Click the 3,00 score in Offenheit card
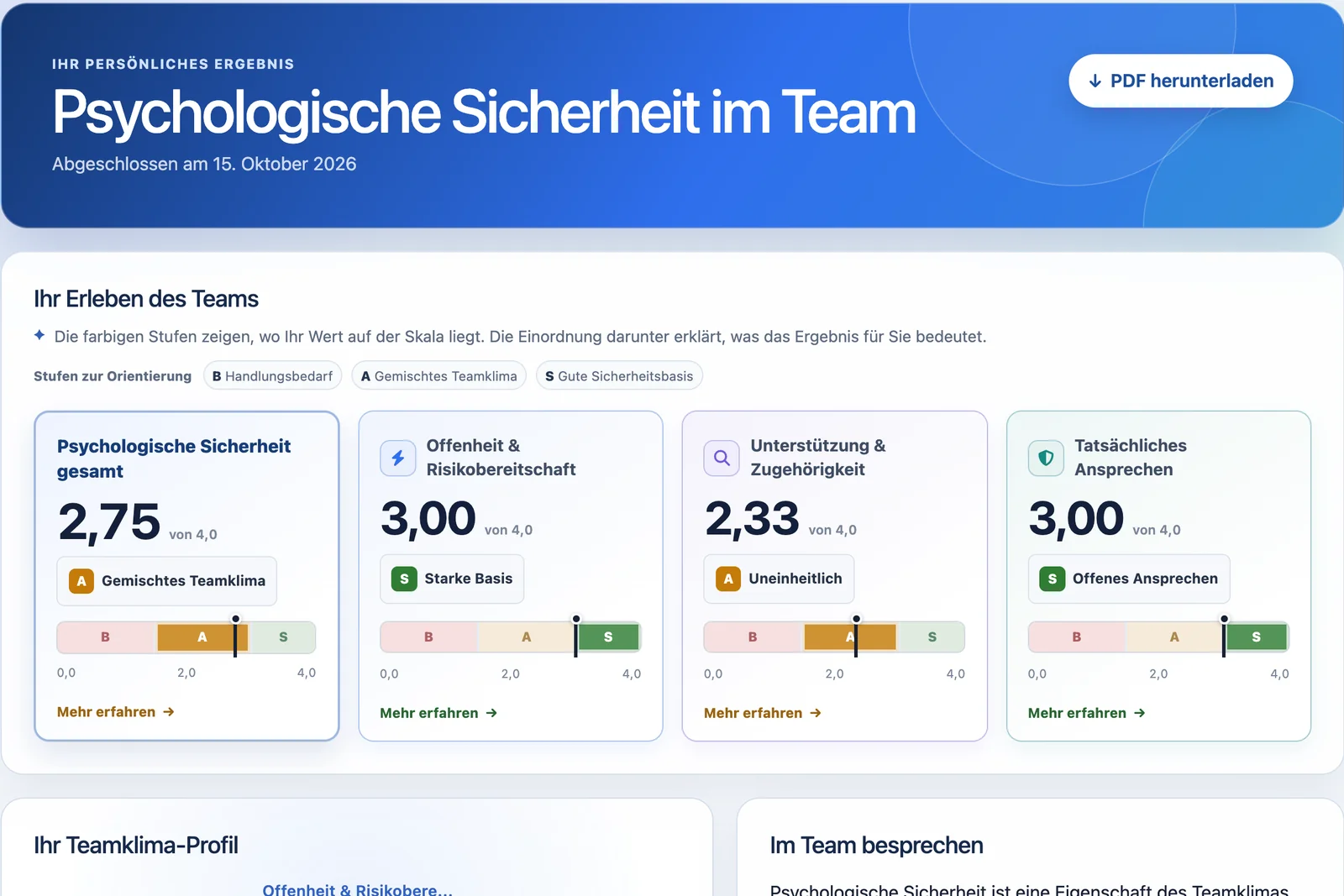This screenshot has height=896, width=1344. 428,518
